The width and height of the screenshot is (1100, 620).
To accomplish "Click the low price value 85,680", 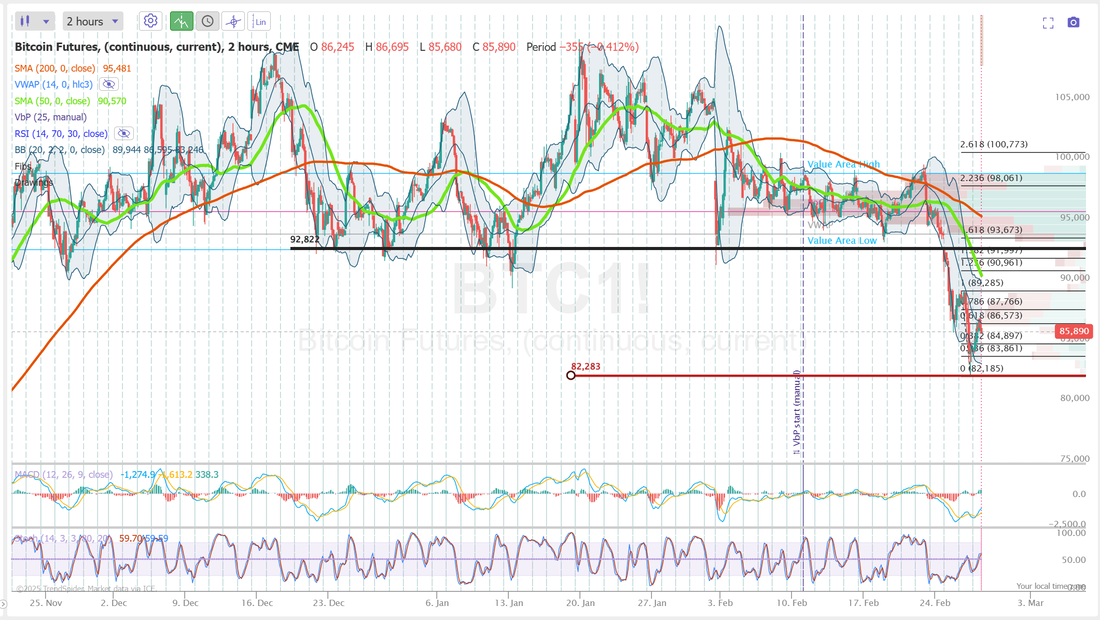I will coord(445,47).
